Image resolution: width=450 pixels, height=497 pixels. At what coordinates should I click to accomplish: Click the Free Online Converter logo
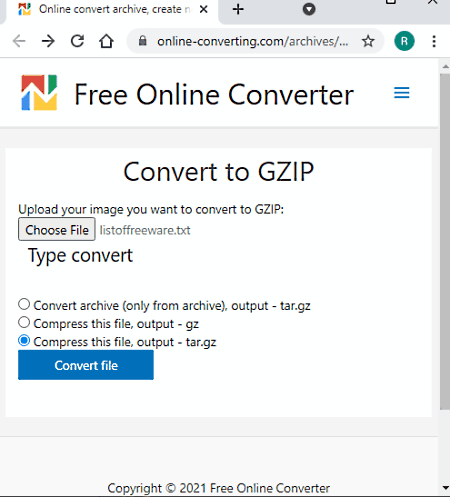click(39, 93)
